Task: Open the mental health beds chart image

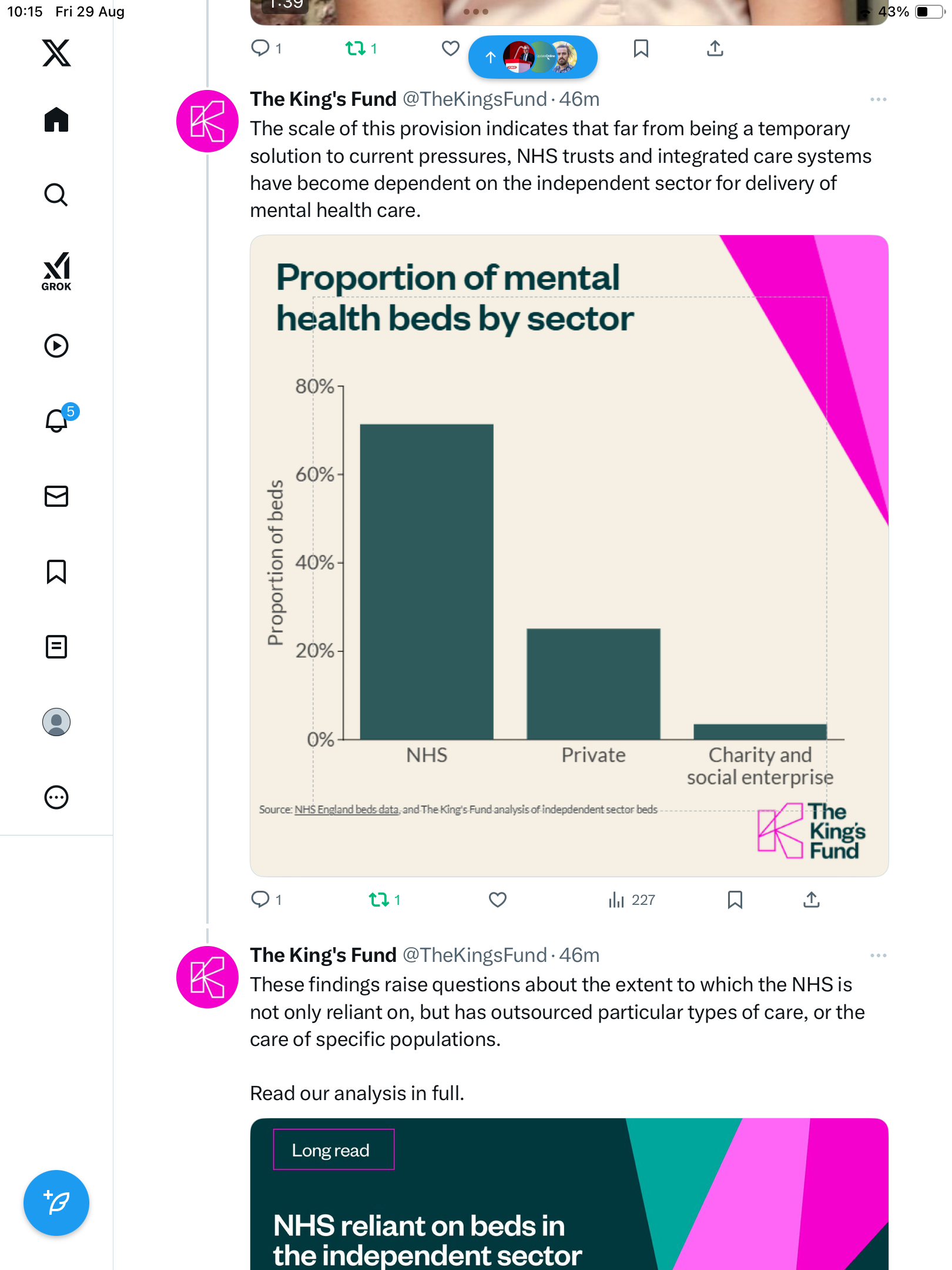Action: point(569,556)
